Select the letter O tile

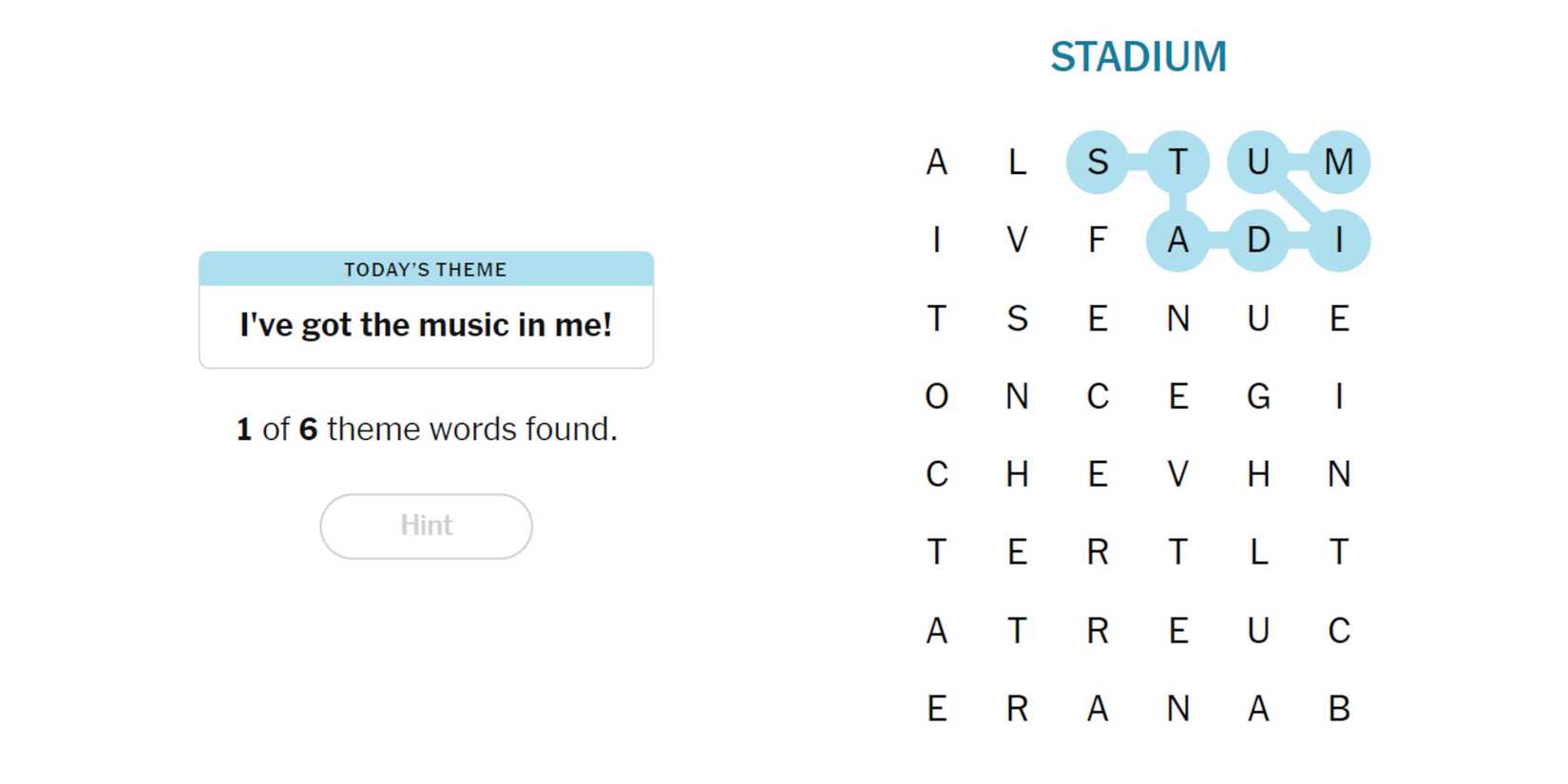click(x=937, y=396)
